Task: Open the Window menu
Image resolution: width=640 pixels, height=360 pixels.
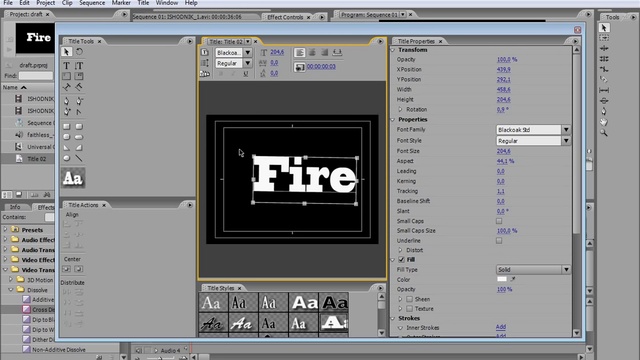Action: click(x=167, y=3)
